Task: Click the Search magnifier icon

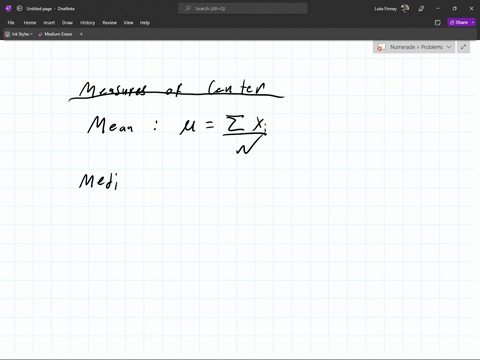Action: pyautogui.click(x=188, y=9)
